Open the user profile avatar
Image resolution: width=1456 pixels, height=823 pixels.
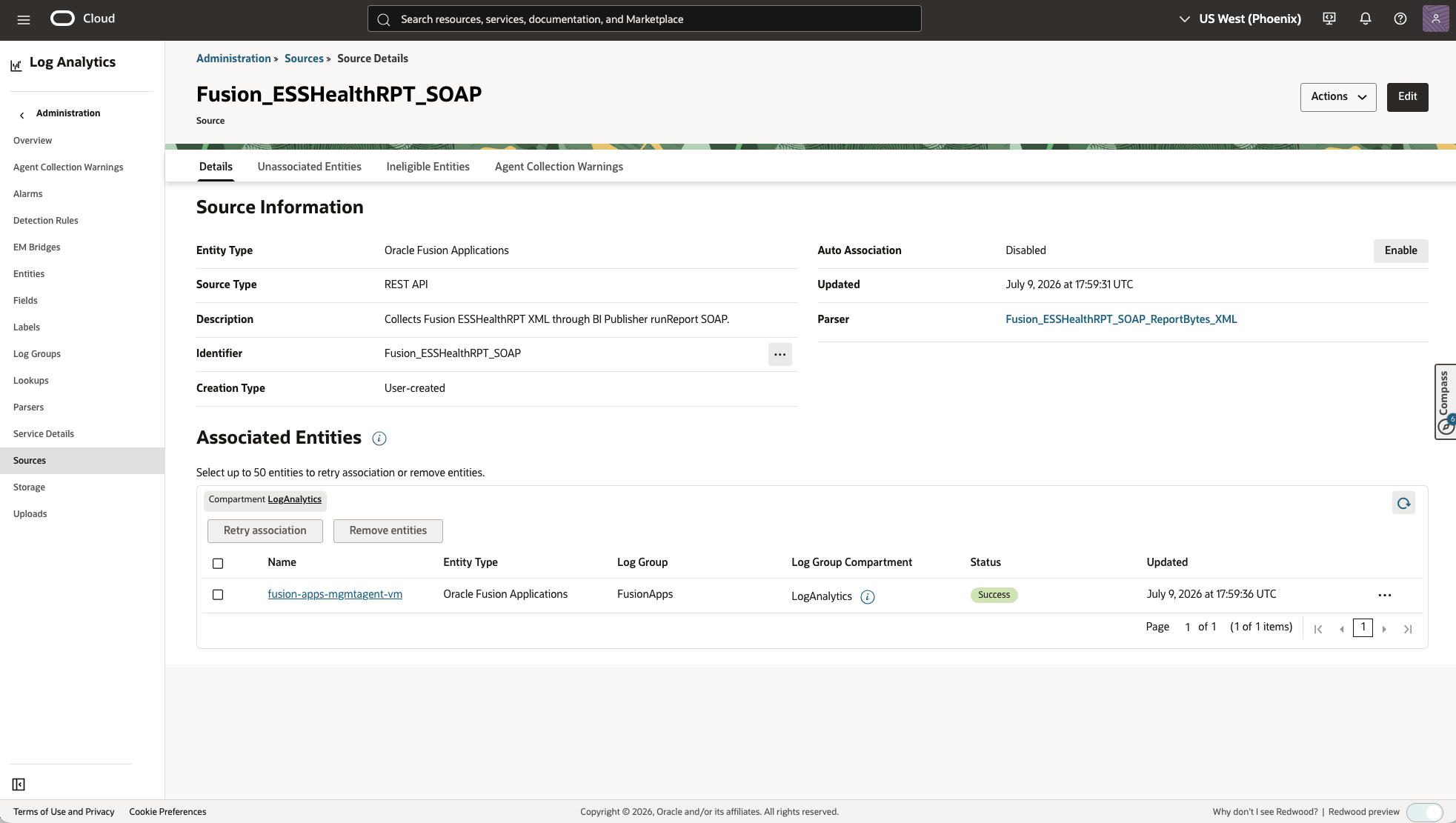[x=1435, y=19]
